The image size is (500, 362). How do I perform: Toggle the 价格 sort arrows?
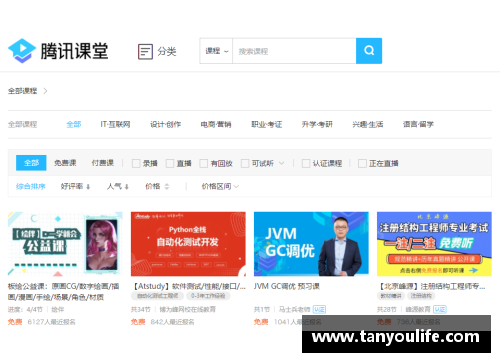click(167, 187)
